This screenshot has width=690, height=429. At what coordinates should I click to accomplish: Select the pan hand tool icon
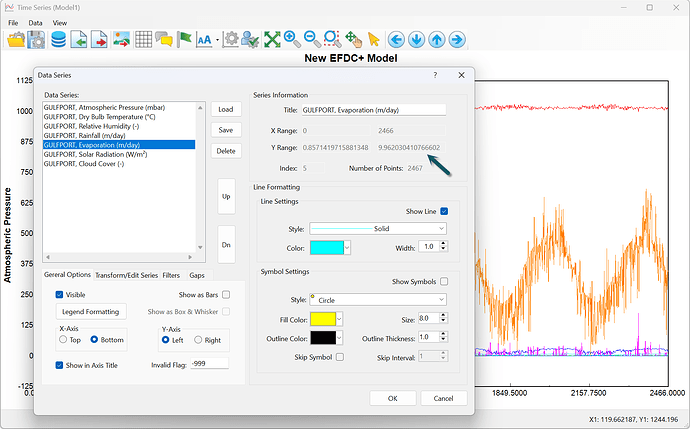[x=354, y=40]
